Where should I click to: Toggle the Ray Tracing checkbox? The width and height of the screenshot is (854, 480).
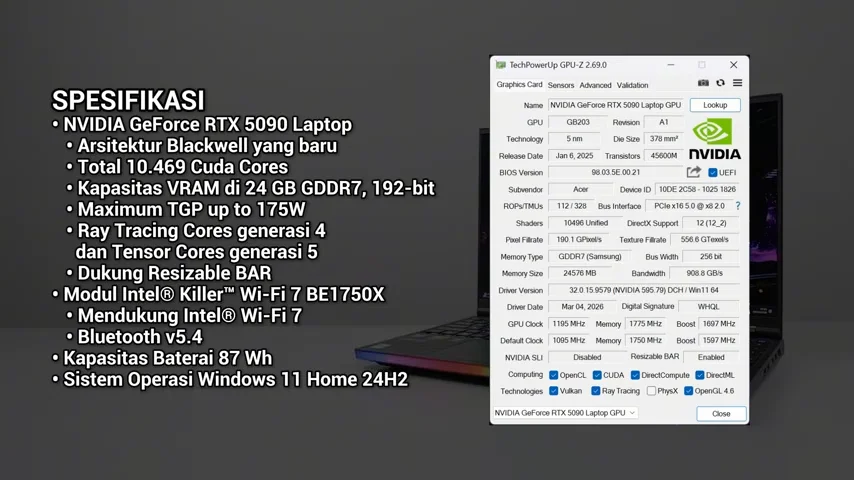click(x=596, y=391)
